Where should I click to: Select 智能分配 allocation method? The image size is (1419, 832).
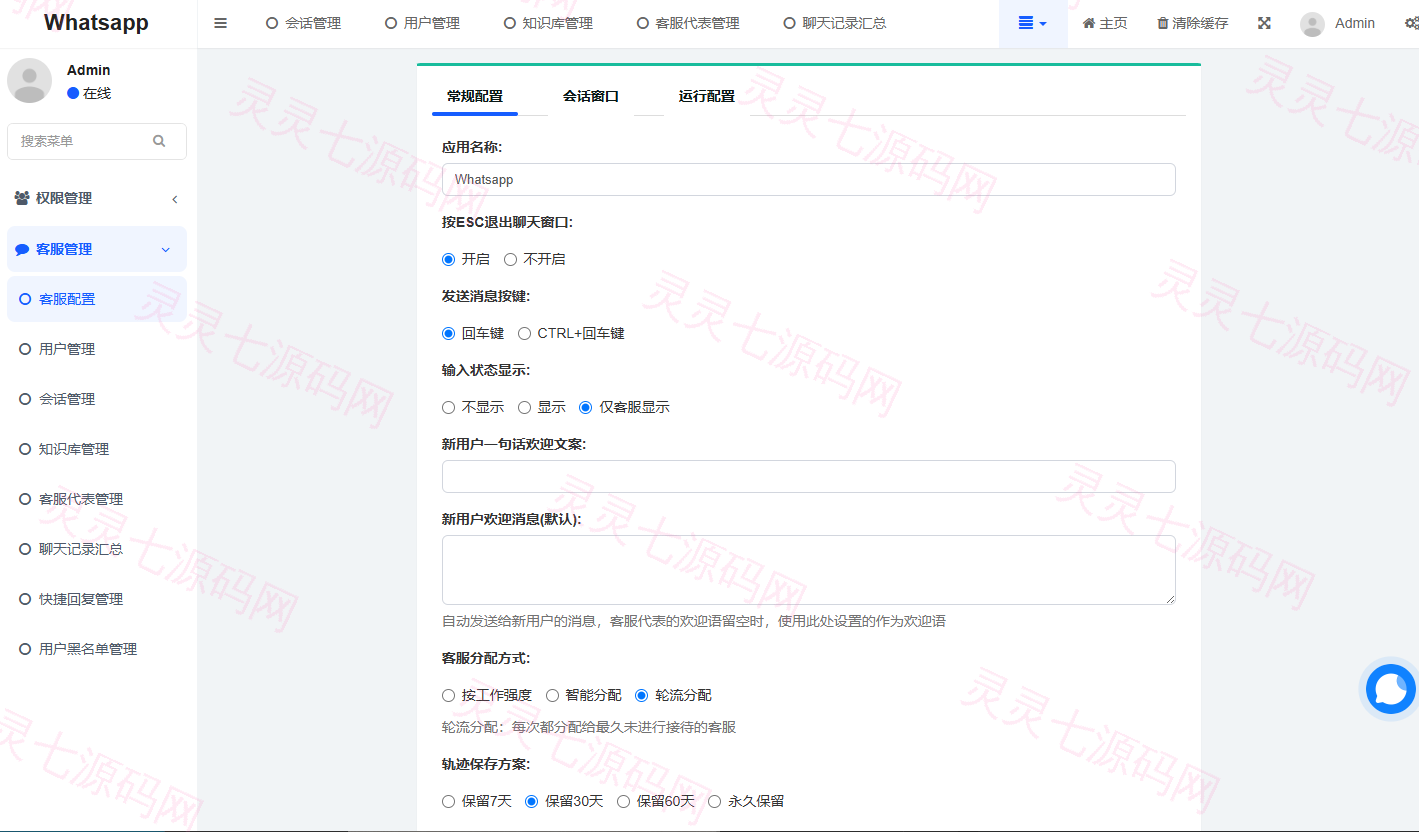tap(552, 695)
